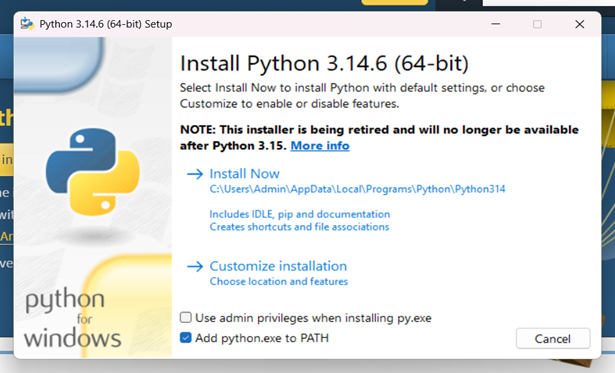Open the More info link
This screenshot has height=373, width=615.
tap(320, 146)
